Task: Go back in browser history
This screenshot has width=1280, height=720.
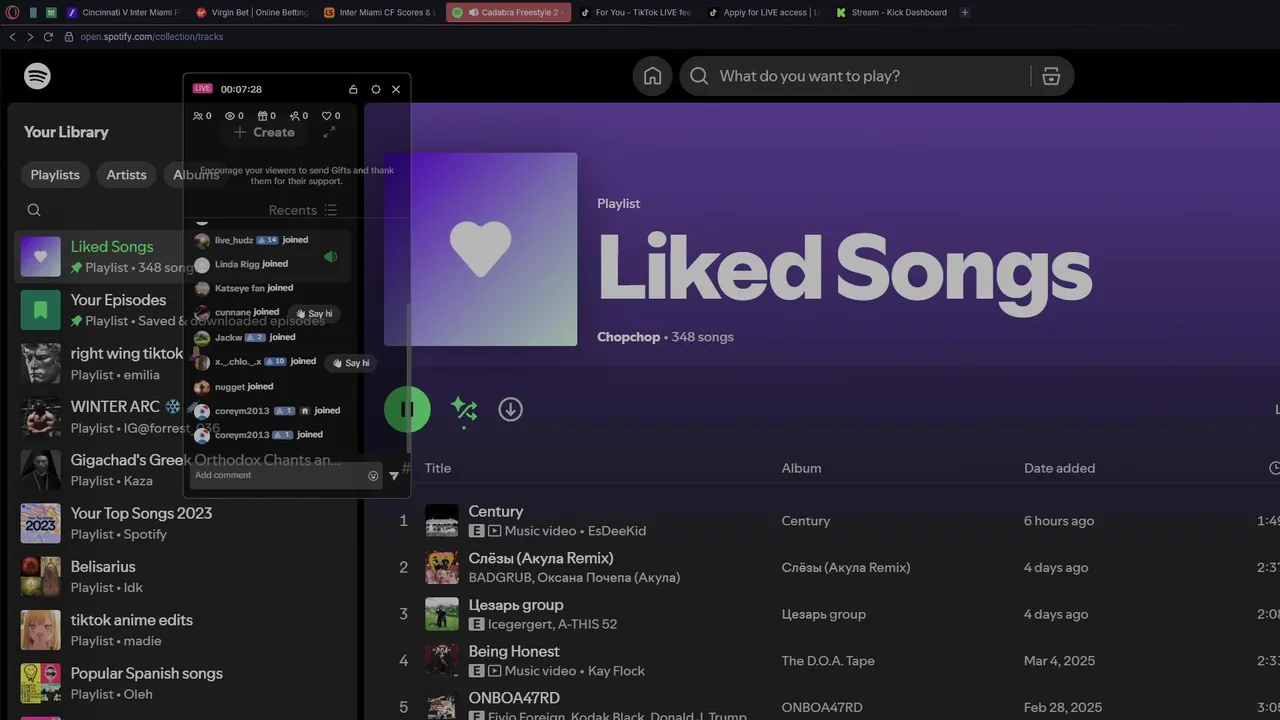Action: tap(12, 37)
